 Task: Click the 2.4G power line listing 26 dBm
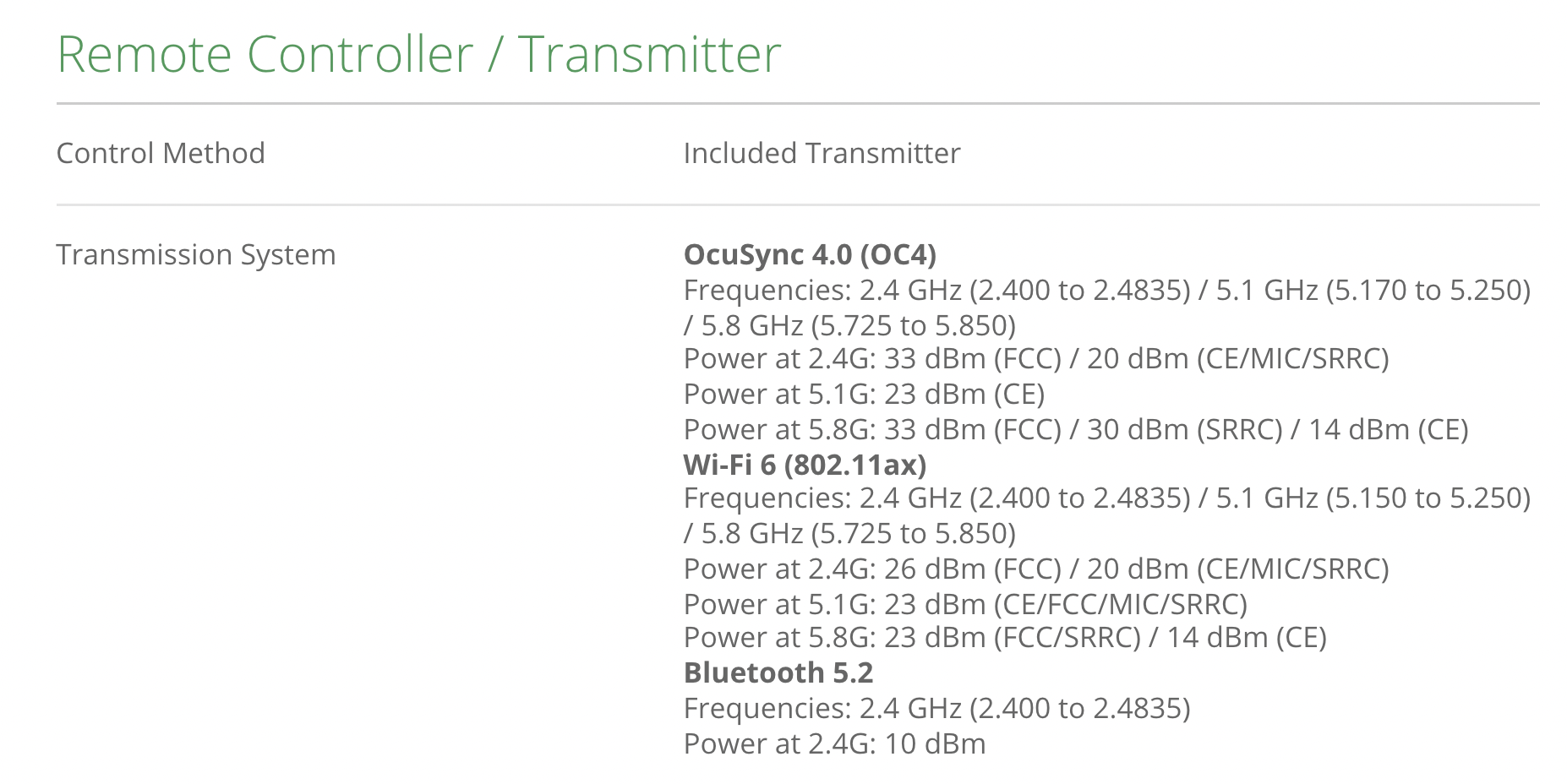click(1036, 569)
